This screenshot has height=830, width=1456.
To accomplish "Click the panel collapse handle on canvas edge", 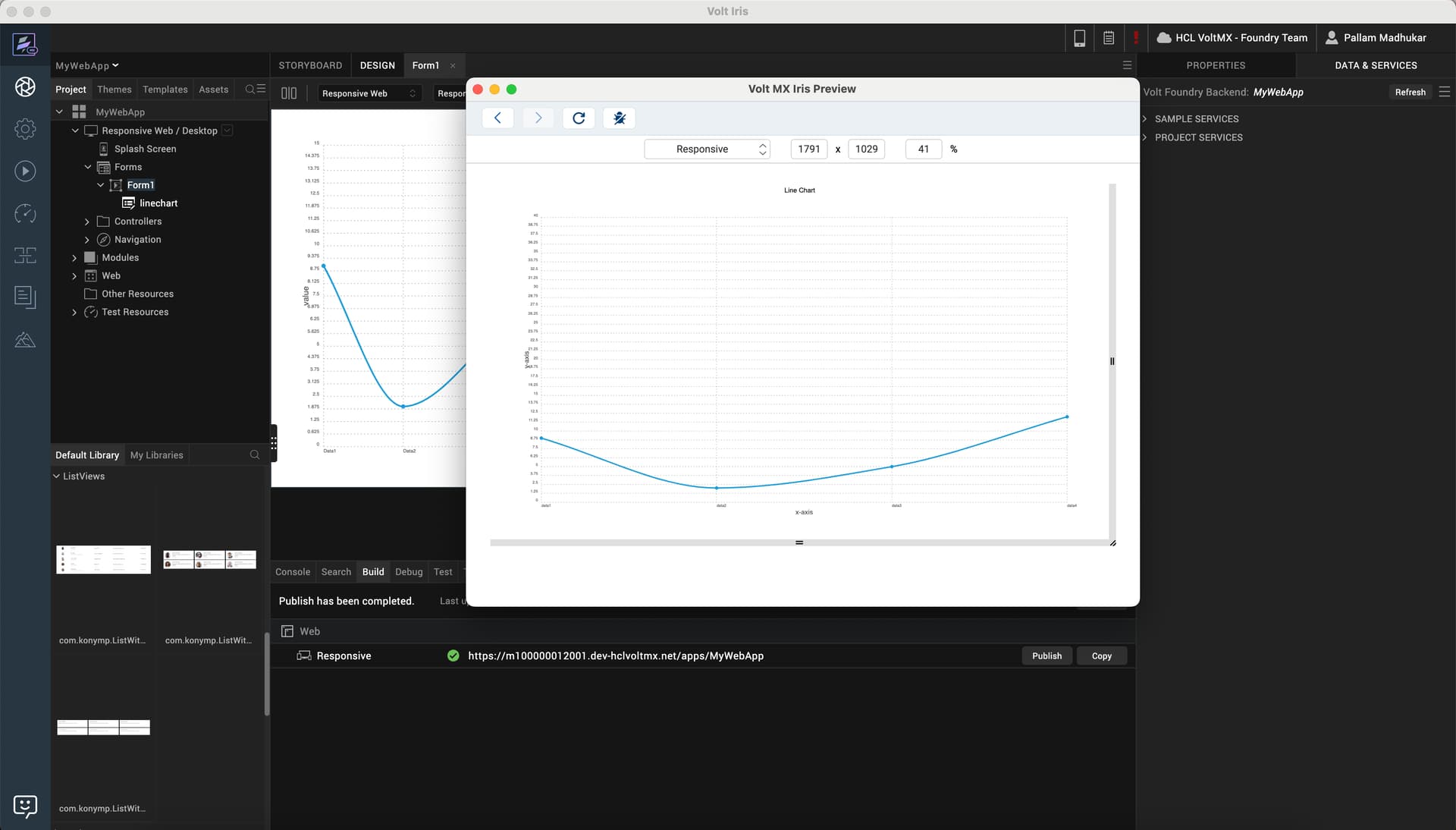I will coord(274,442).
